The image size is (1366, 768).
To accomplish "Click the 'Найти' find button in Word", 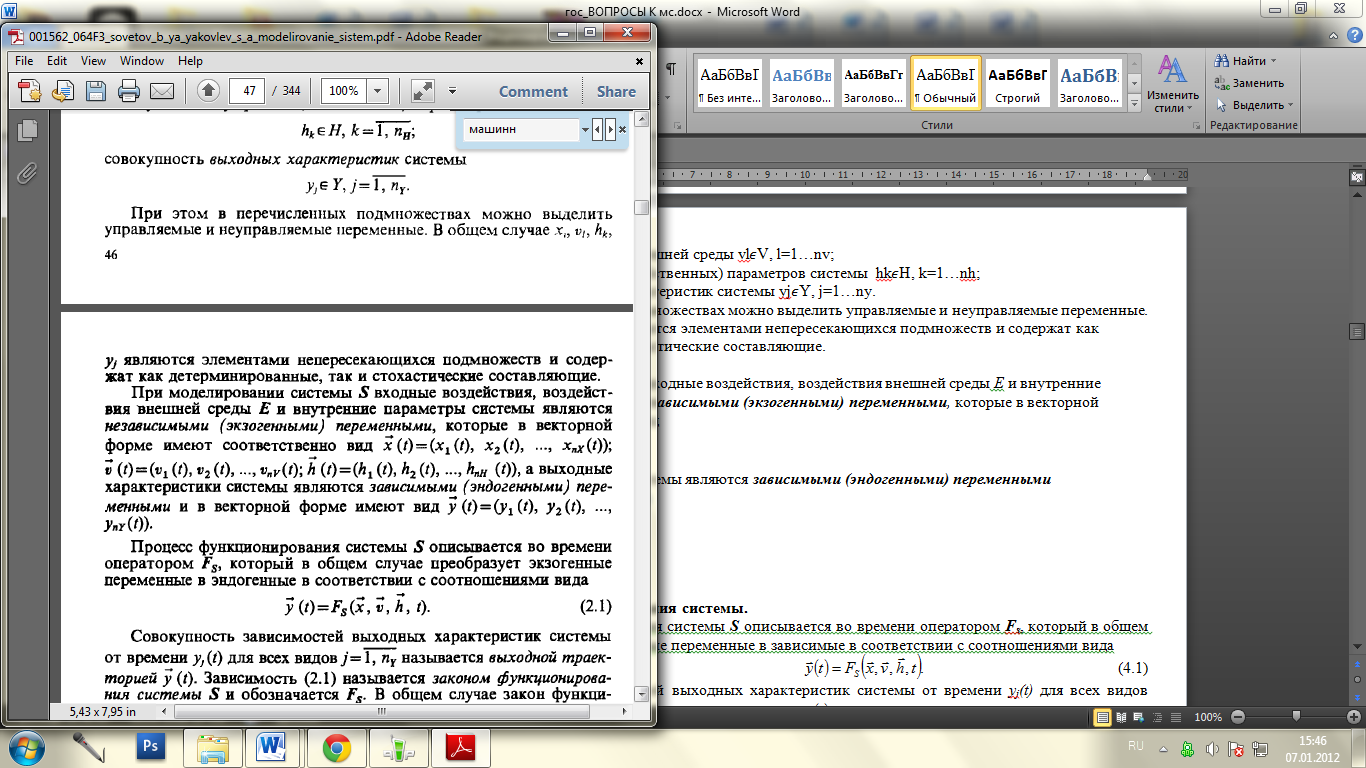I will (x=1242, y=61).
